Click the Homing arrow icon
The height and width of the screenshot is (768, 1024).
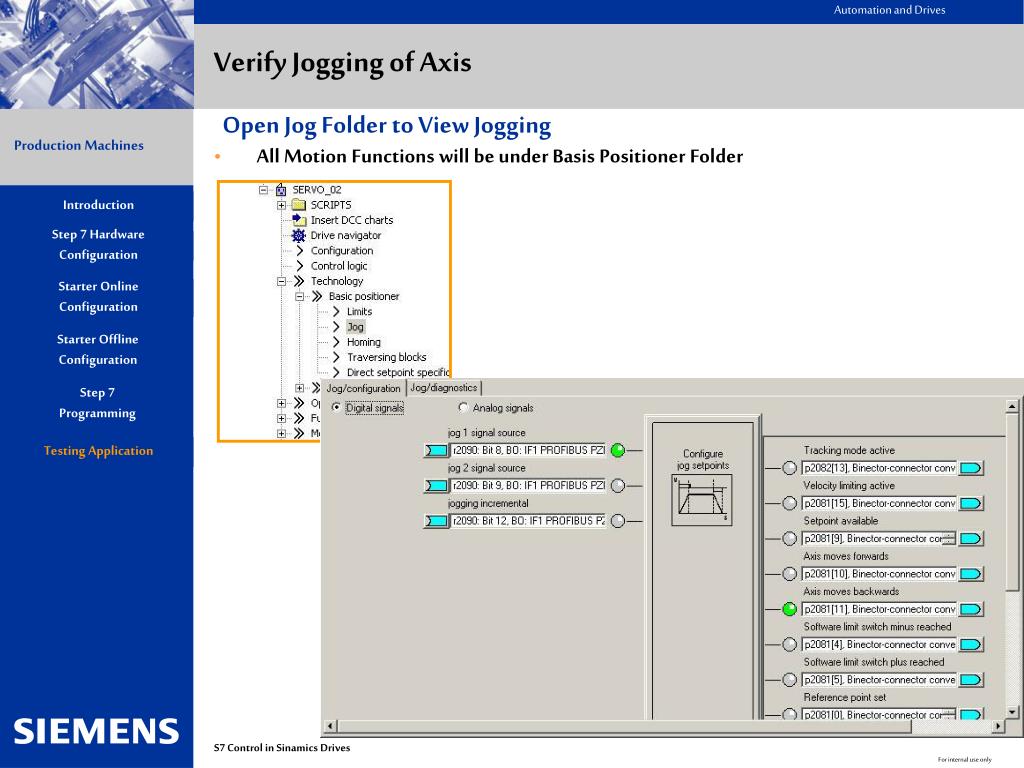336,342
